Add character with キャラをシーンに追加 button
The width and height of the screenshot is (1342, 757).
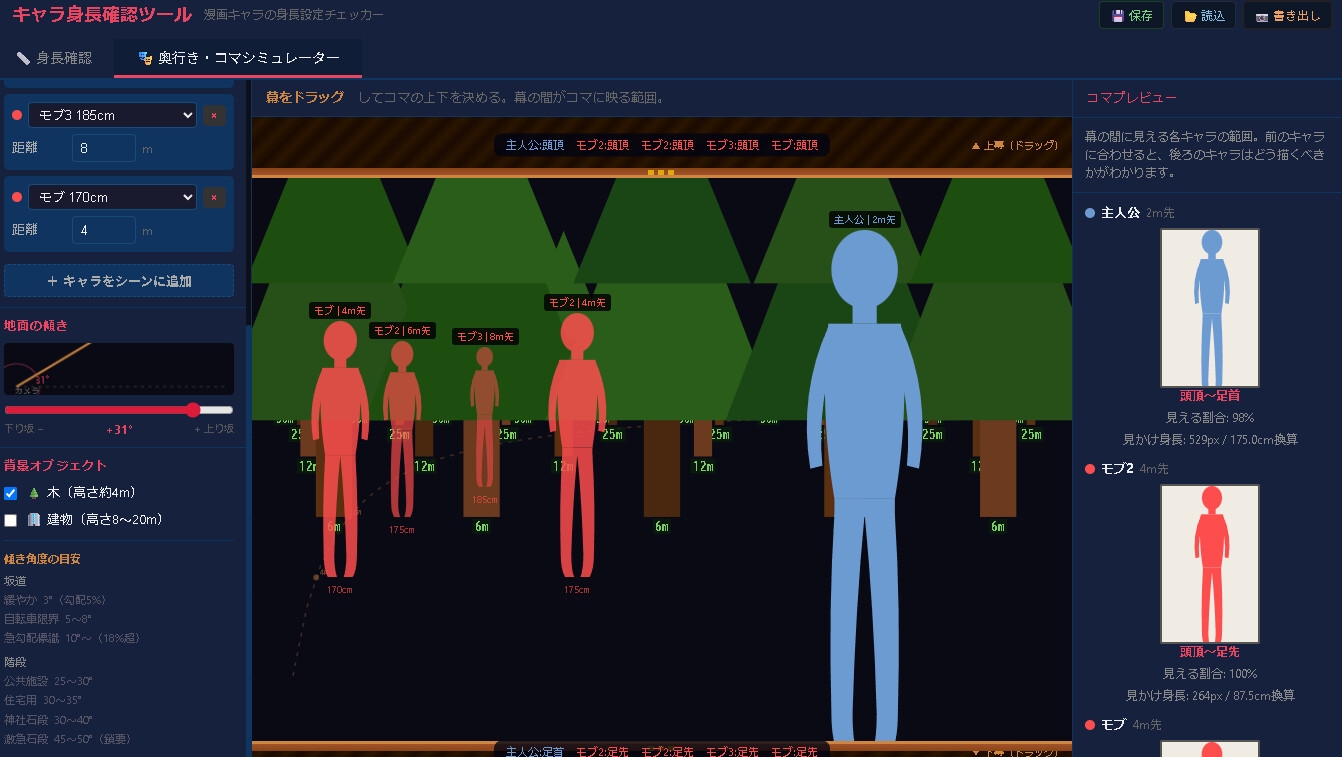point(119,281)
